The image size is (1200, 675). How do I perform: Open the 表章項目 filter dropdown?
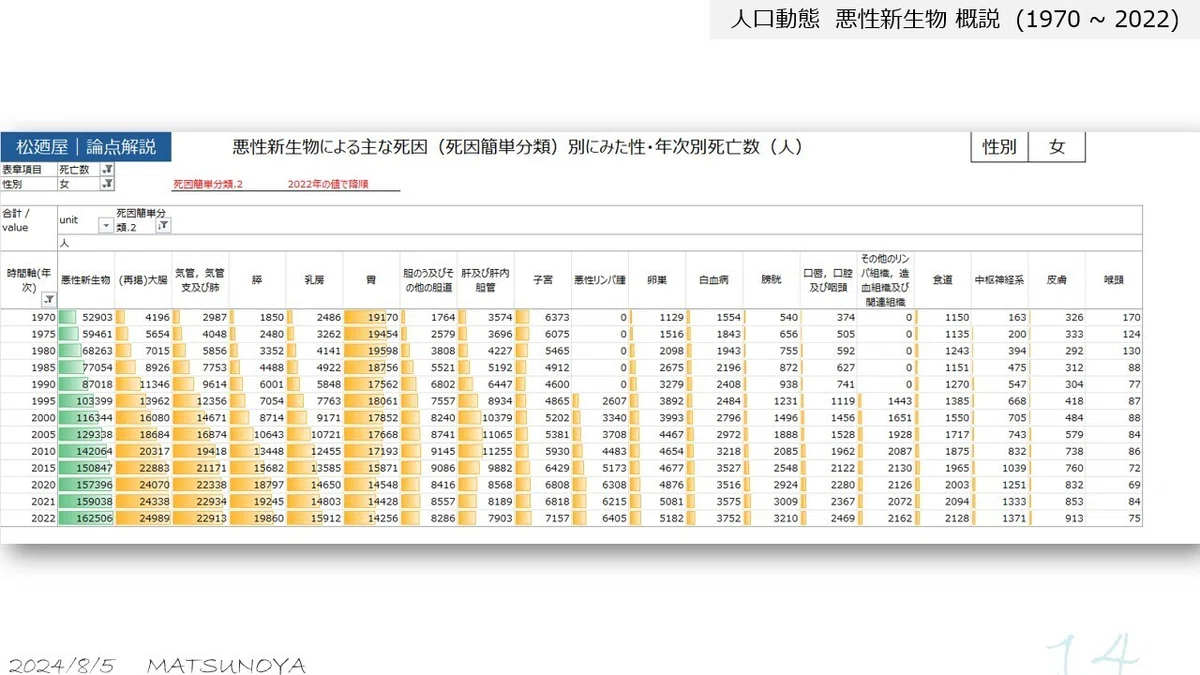click(108, 170)
